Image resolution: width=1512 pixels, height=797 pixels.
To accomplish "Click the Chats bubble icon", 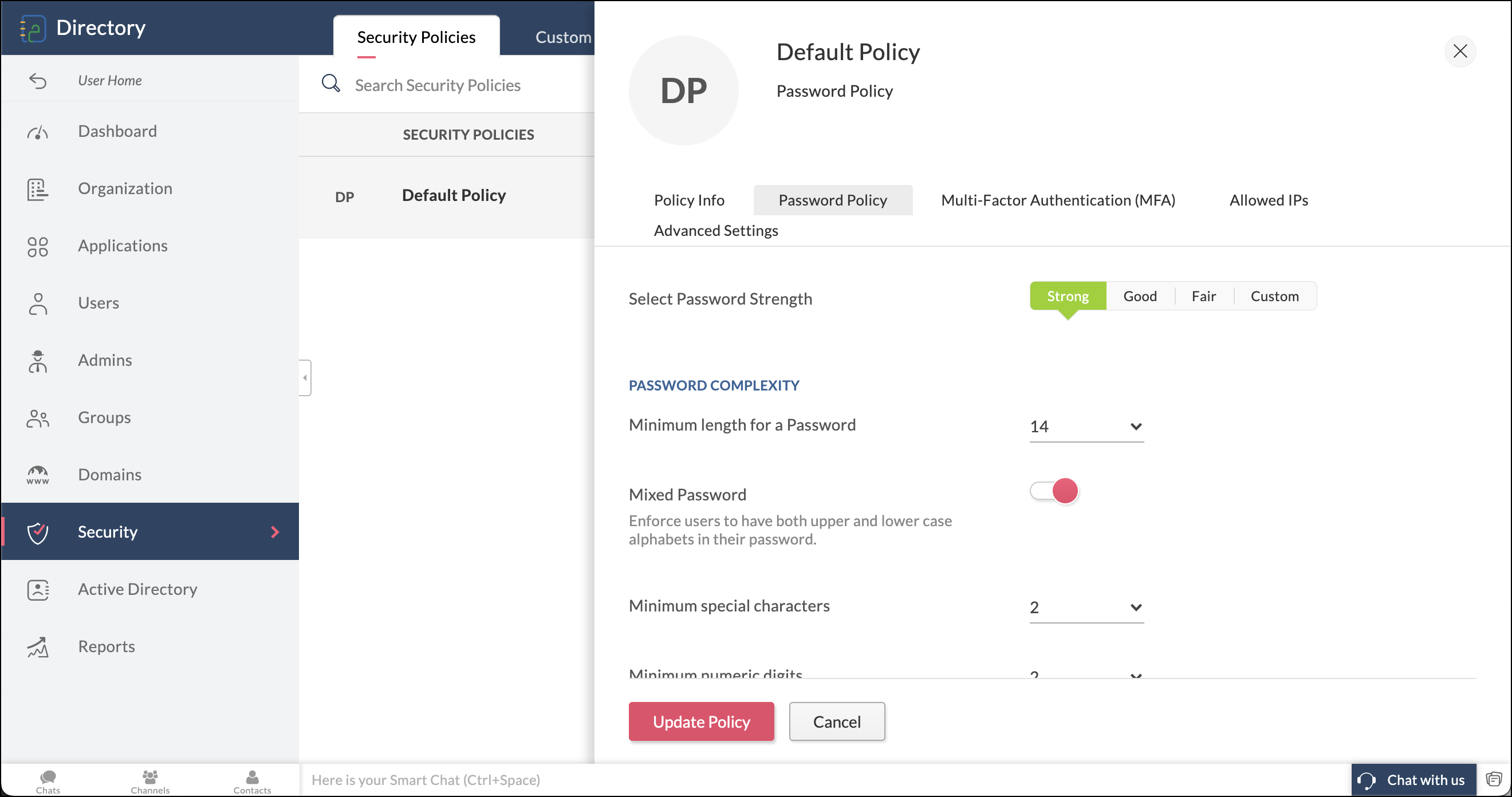I will coord(48,777).
